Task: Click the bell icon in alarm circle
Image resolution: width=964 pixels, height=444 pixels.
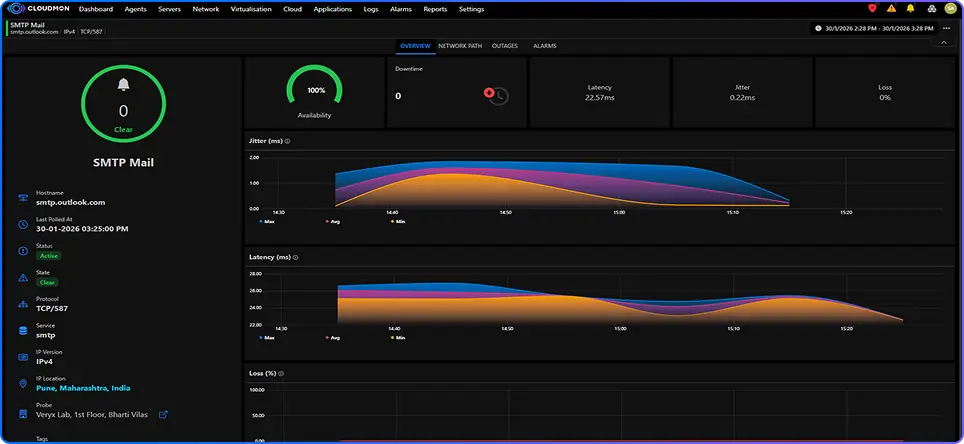Action: (x=124, y=84)
